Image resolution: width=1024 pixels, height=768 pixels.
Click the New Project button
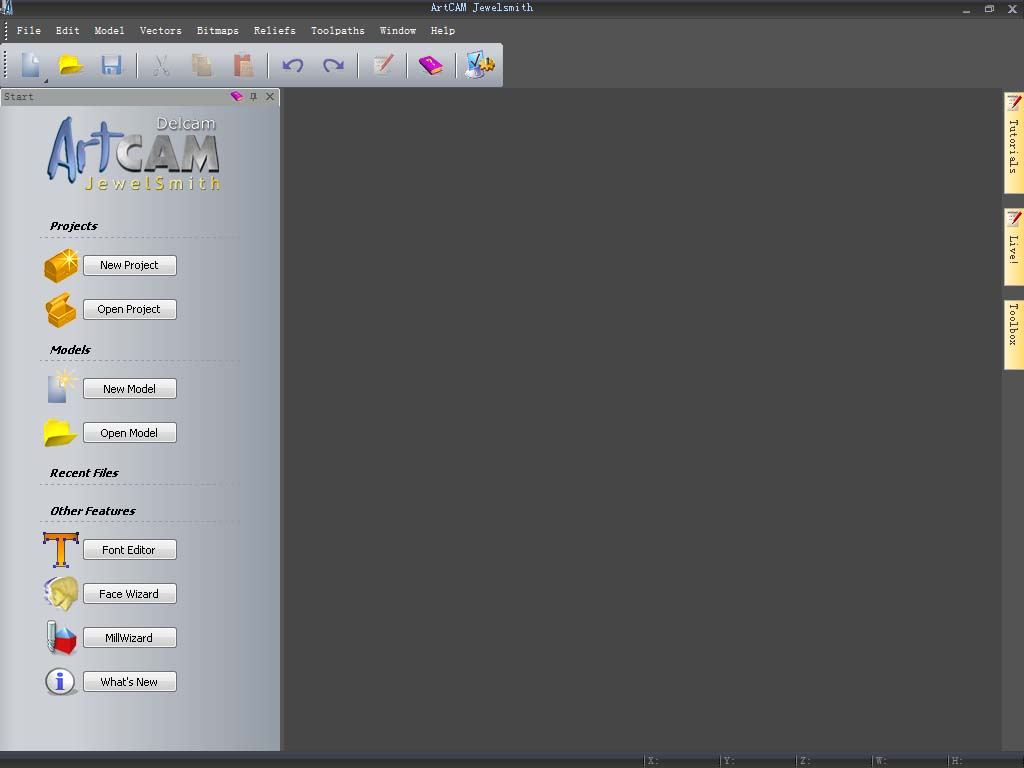click(129, 265)
